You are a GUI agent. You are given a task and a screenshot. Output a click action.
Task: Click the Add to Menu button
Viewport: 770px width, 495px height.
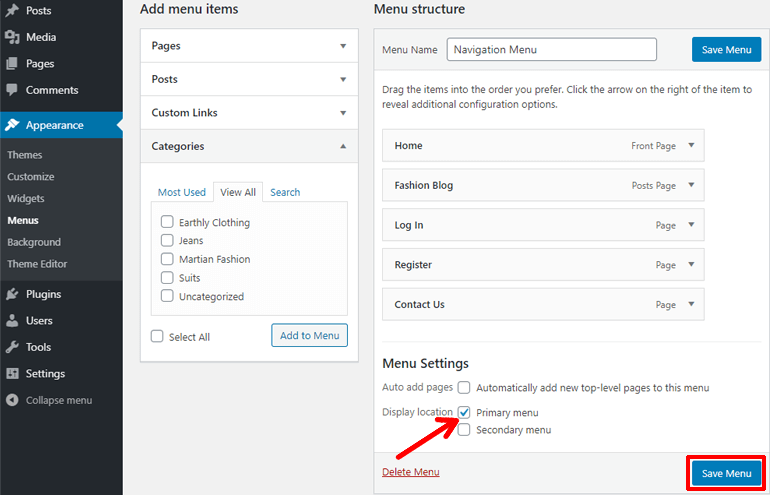[x=309, y=335]
